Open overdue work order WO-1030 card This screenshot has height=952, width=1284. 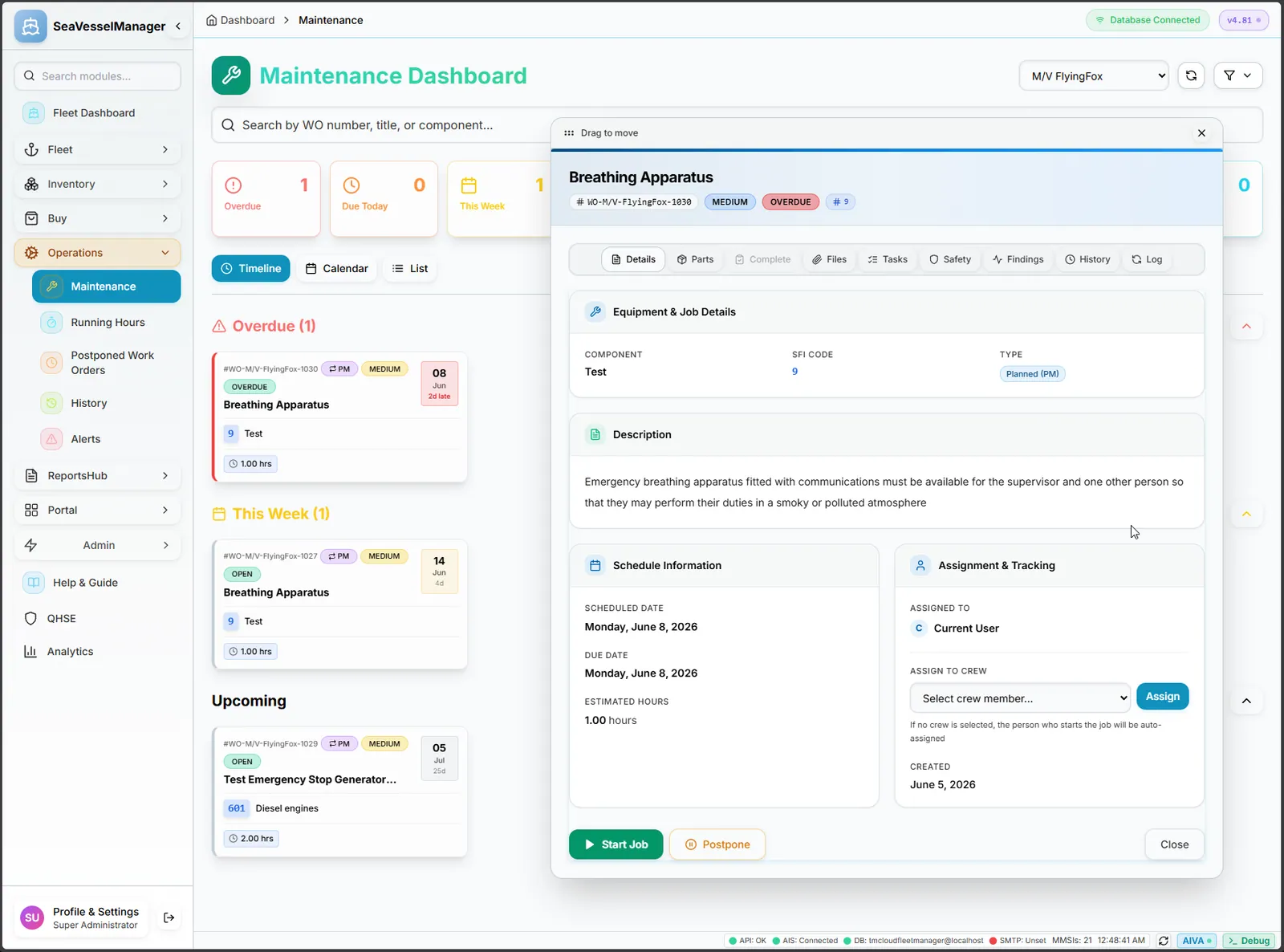coord(340,417)
